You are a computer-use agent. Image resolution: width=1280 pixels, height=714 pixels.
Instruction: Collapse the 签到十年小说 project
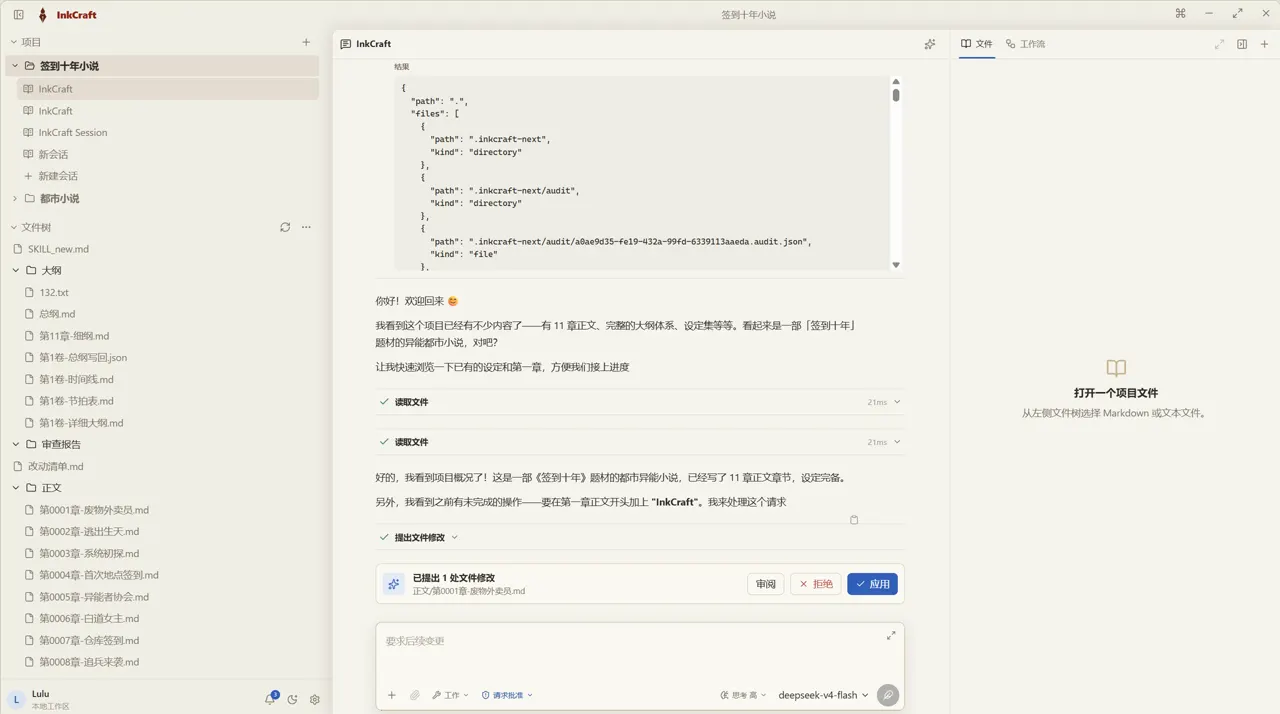(15, 66)
